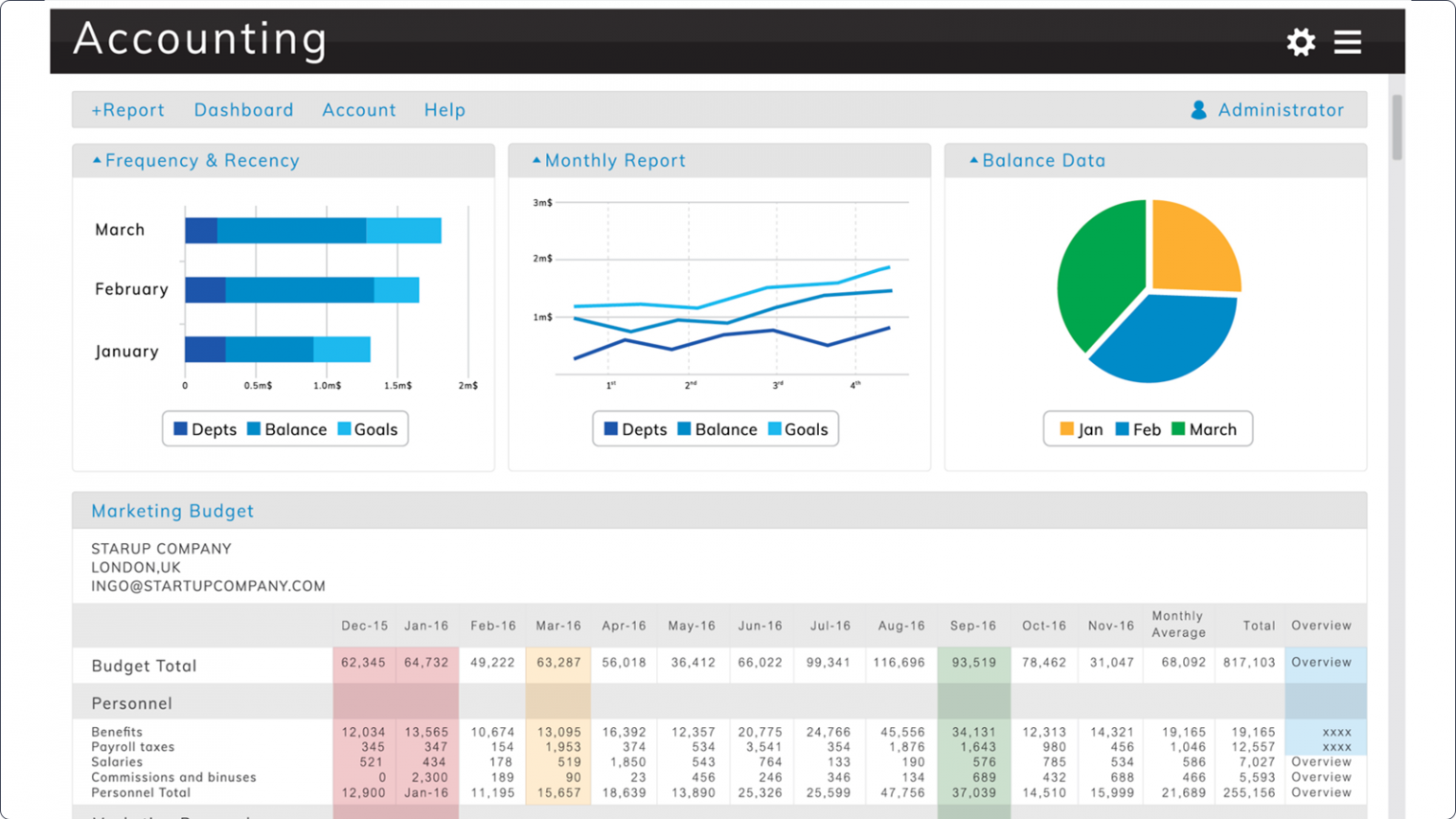The height and width of the screenshot is (819, 1456).
Task: Open the Account menu item
Action: coord(359,110)
